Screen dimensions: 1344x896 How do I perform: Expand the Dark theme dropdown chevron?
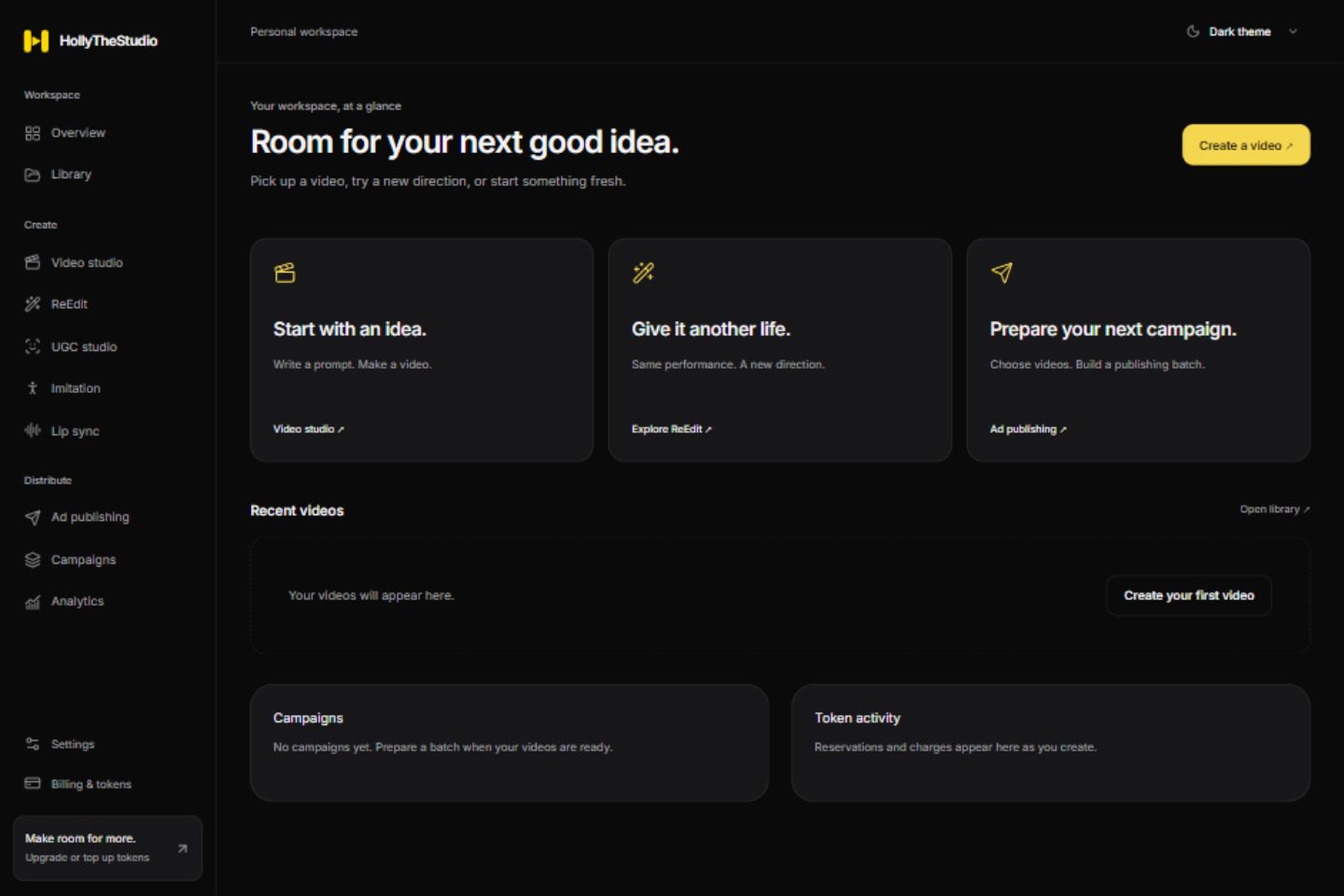pos(1293,32)
